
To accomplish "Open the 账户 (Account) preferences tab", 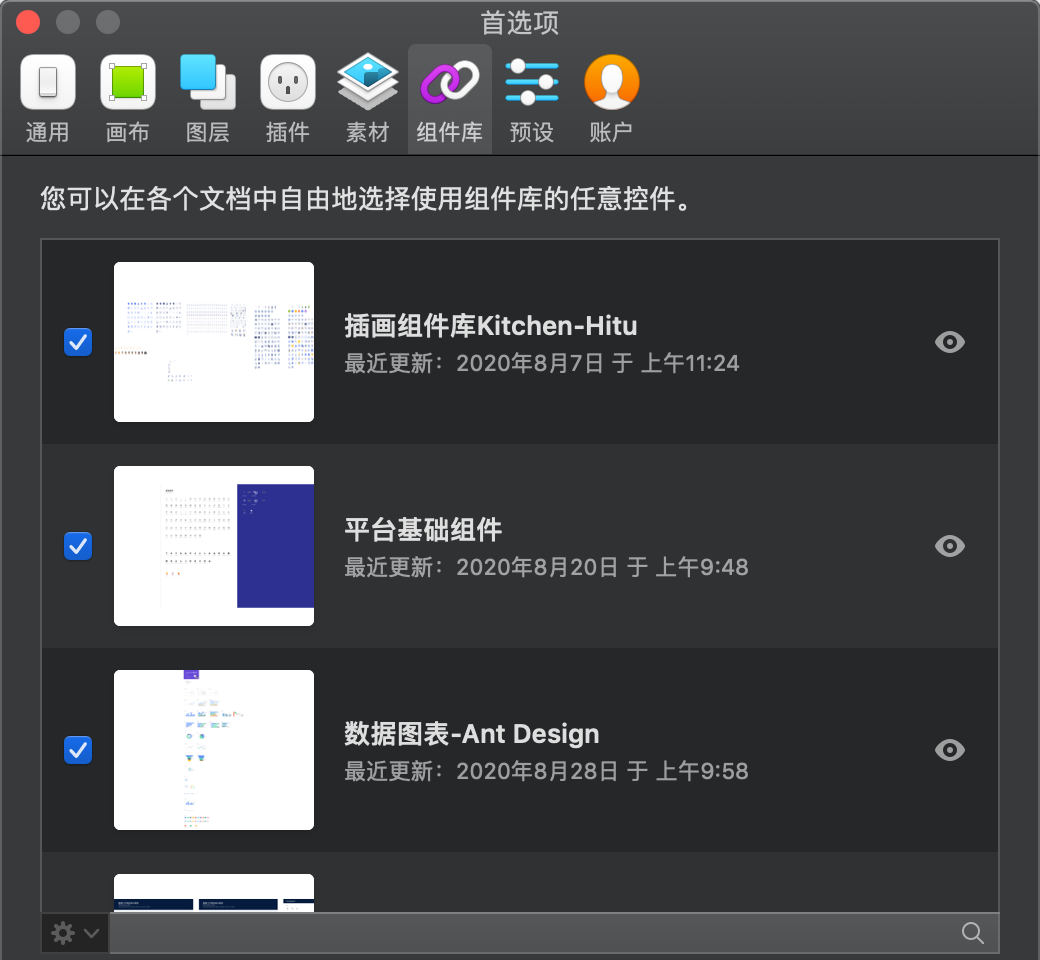I will (x=611, y=99).
